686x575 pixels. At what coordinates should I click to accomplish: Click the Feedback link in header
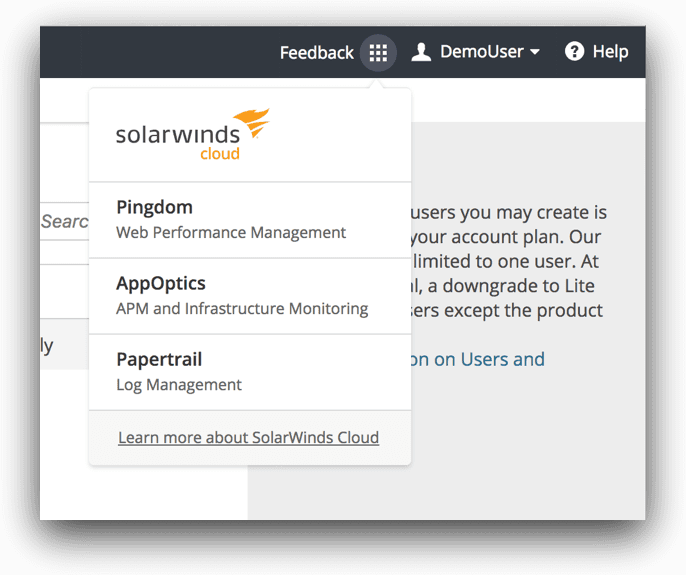316,52
